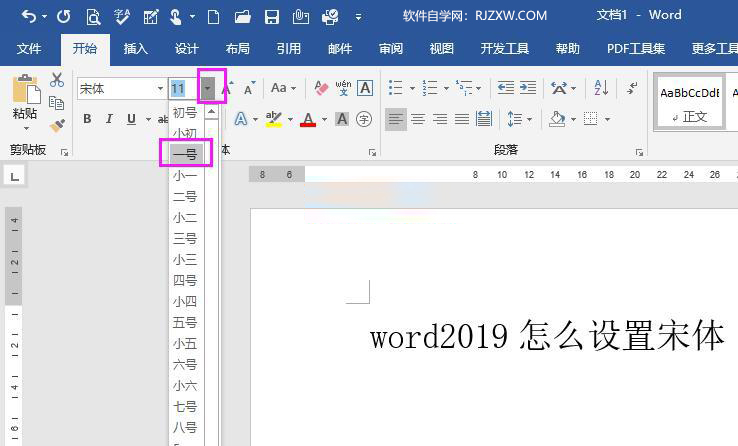
Task: Click the Decrease Indent icon
Action: [x=505, y=88]
